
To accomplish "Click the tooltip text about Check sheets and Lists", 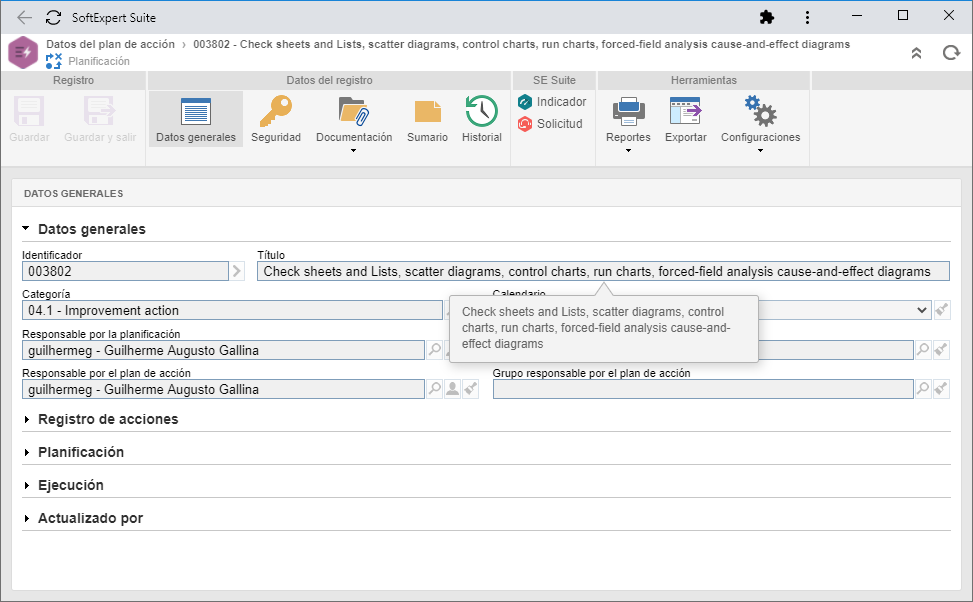I will 596,328.
